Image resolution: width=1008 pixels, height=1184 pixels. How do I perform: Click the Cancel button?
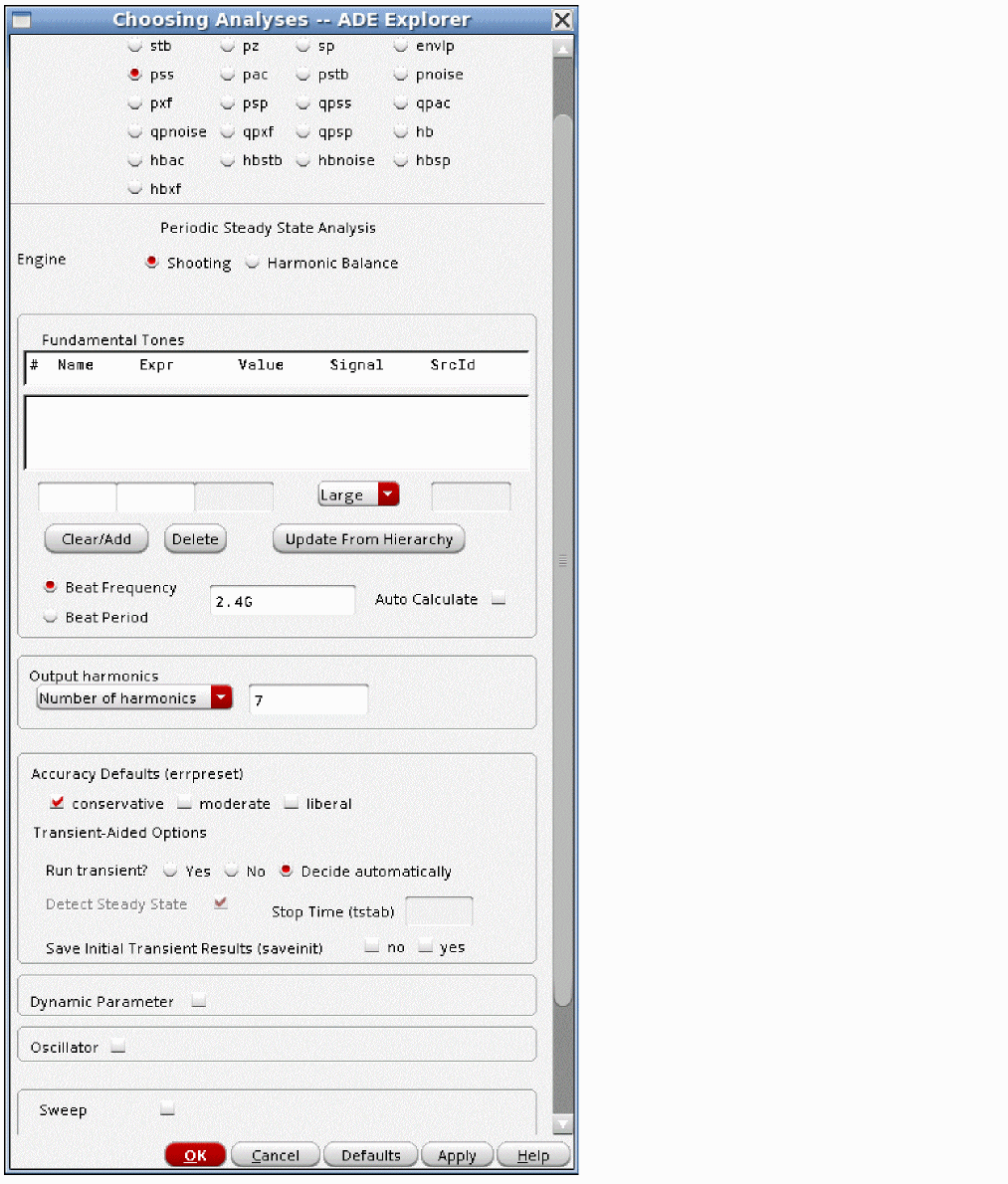point(276,1155)
